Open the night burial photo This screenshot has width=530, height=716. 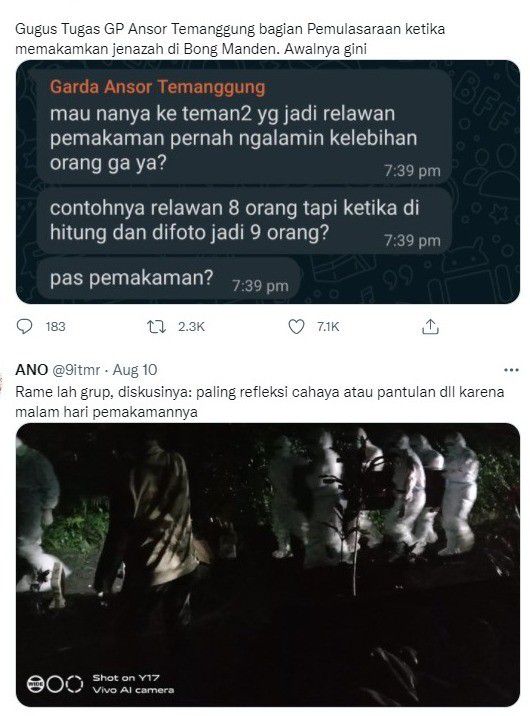tap(268, 565)
